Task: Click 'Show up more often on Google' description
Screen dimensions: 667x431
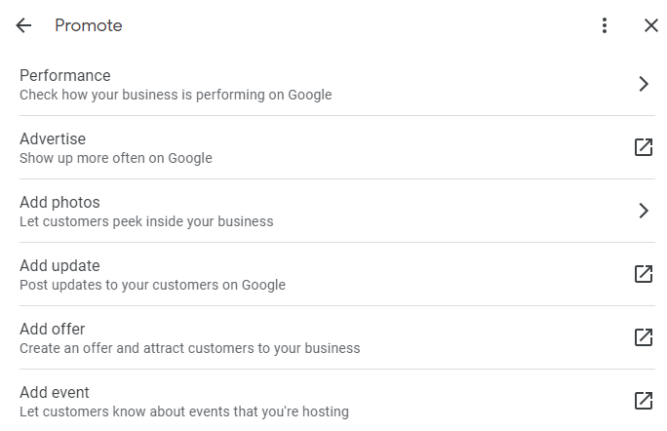Action: (116, 158)
